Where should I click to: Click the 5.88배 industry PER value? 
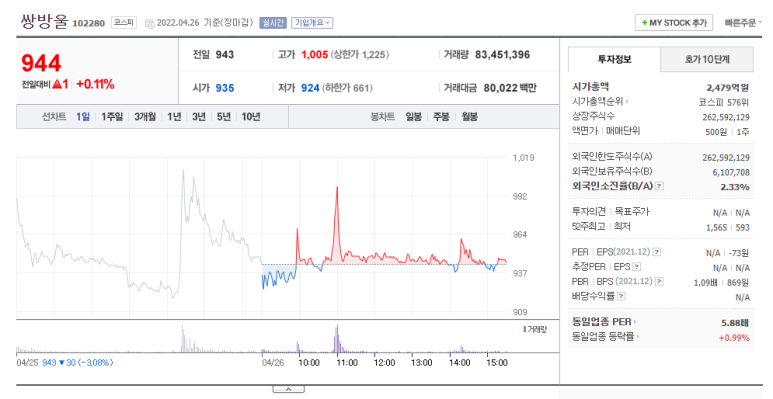(735, 323)
